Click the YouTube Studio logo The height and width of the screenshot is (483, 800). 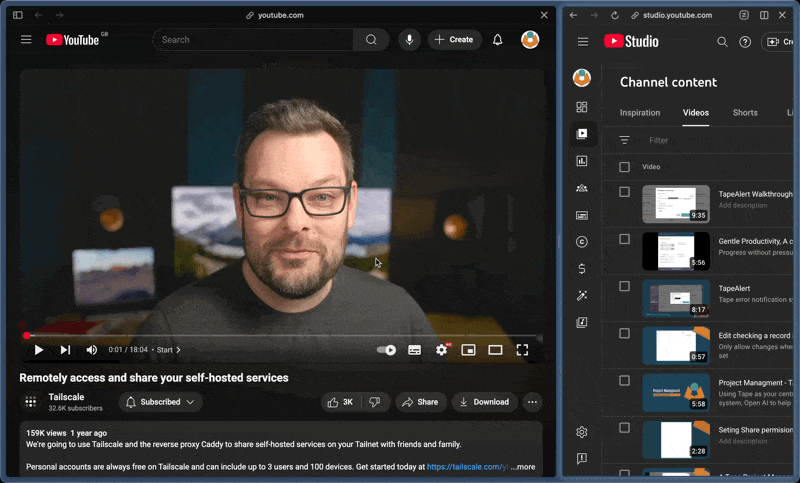(631, 41)
